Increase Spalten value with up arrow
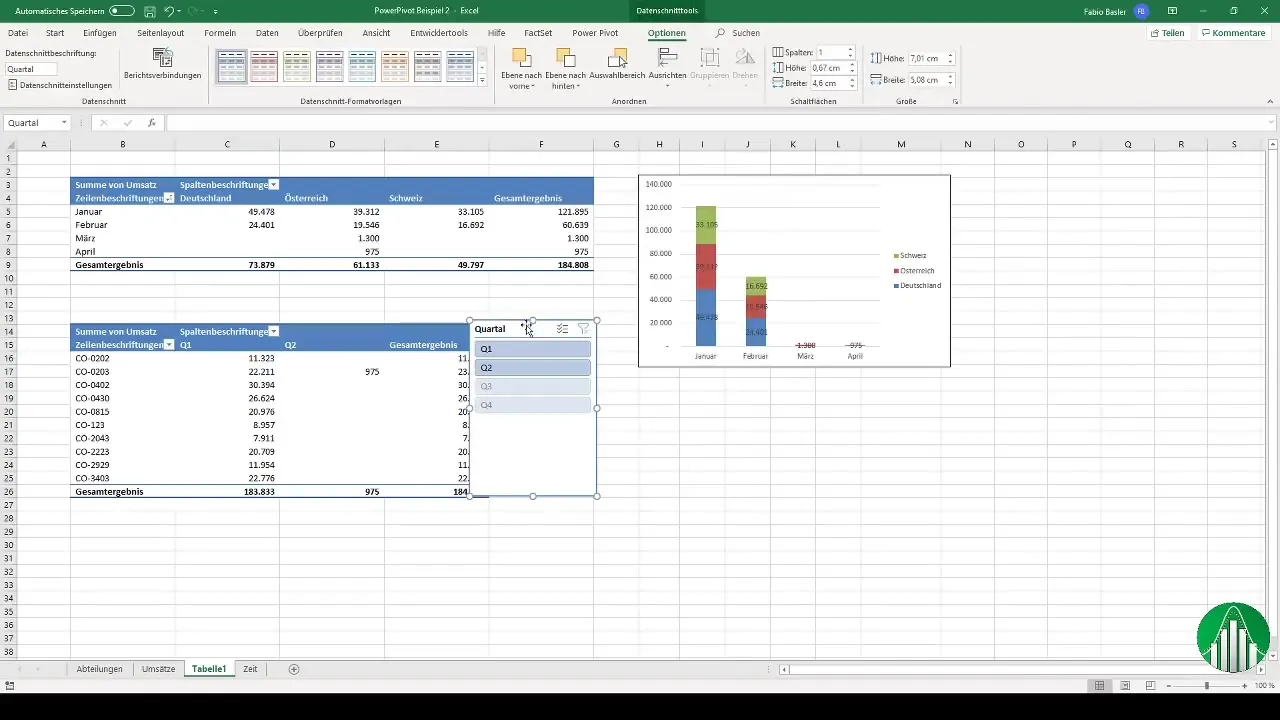The image size is (1280, 720). [850, 49]
